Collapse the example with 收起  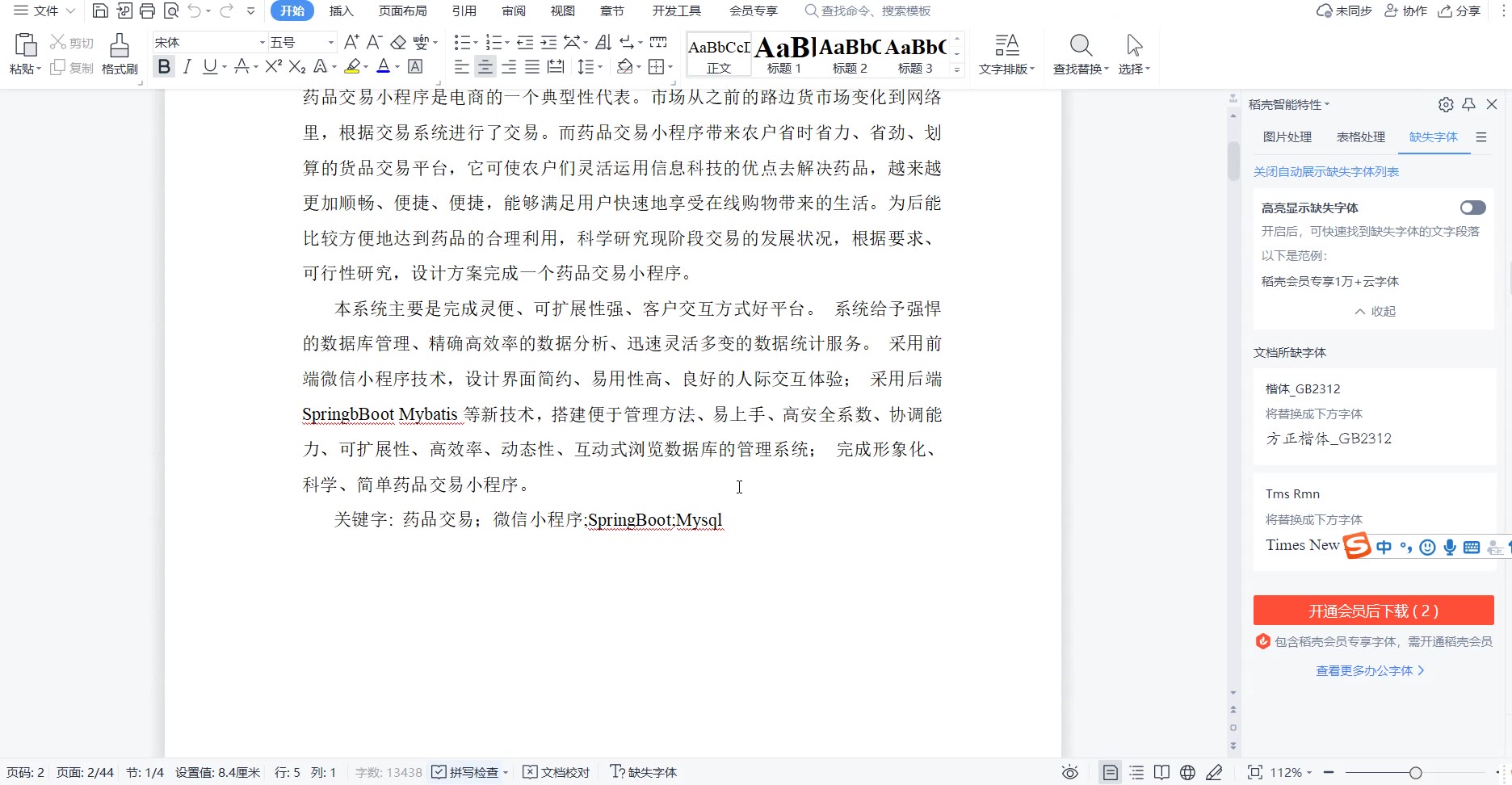1375,311
